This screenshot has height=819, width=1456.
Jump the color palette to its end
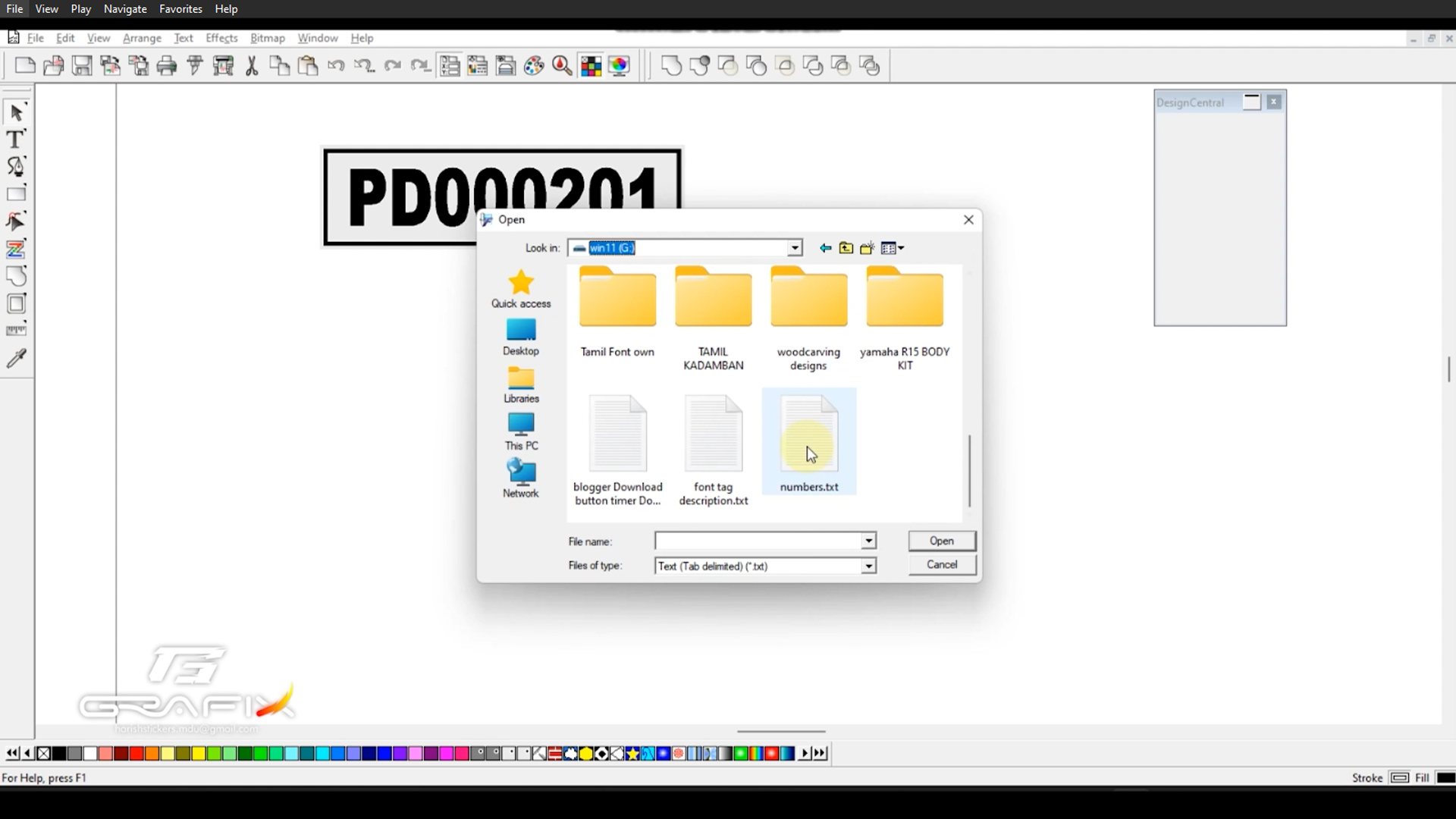pos(820,753)
